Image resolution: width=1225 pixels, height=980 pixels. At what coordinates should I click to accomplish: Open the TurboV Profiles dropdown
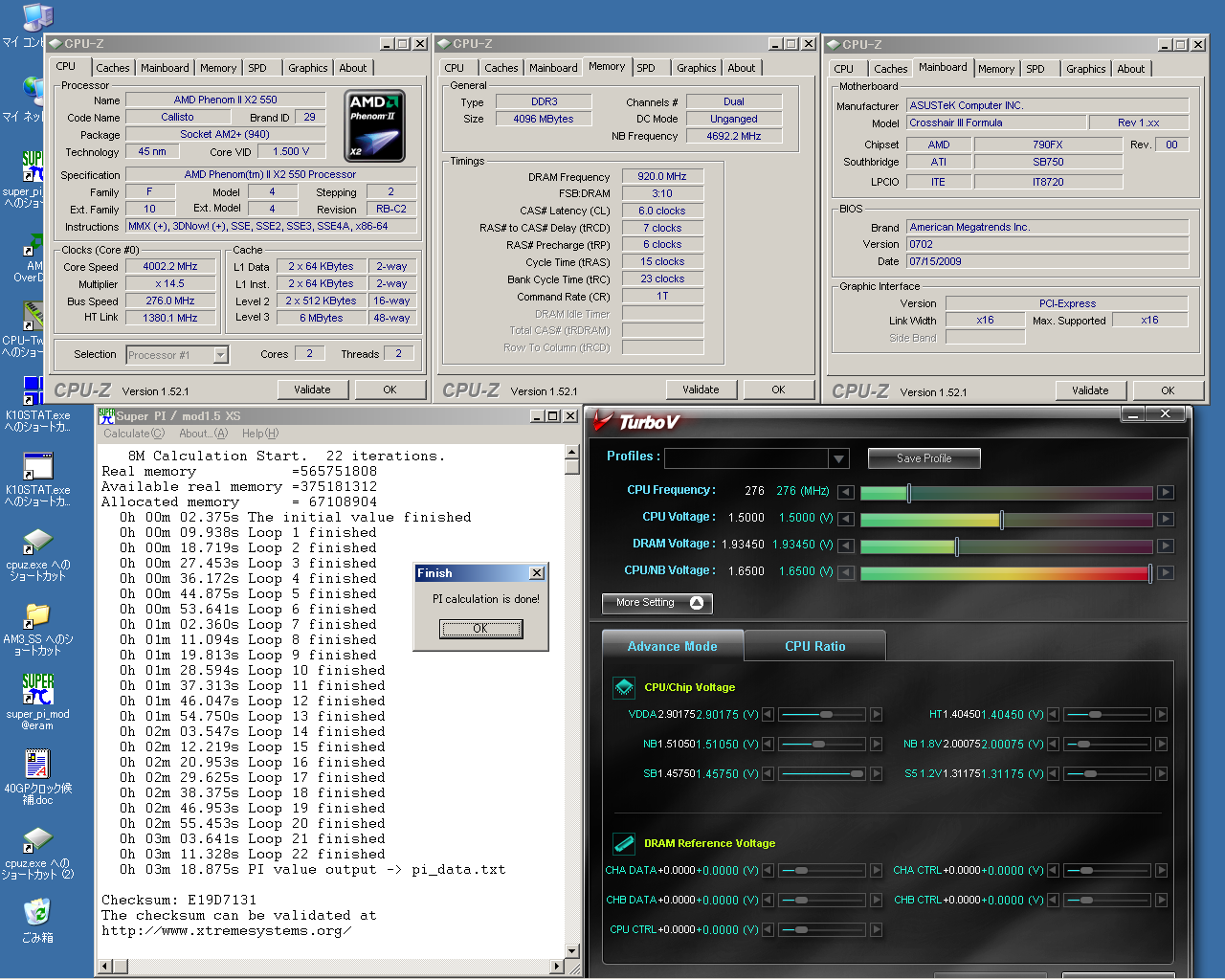click(x=838, y=458)
